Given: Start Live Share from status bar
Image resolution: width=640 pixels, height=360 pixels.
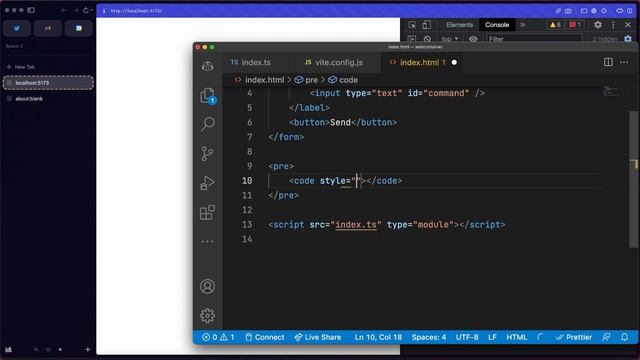Looking at the screenshot, I should pos(318,337).
